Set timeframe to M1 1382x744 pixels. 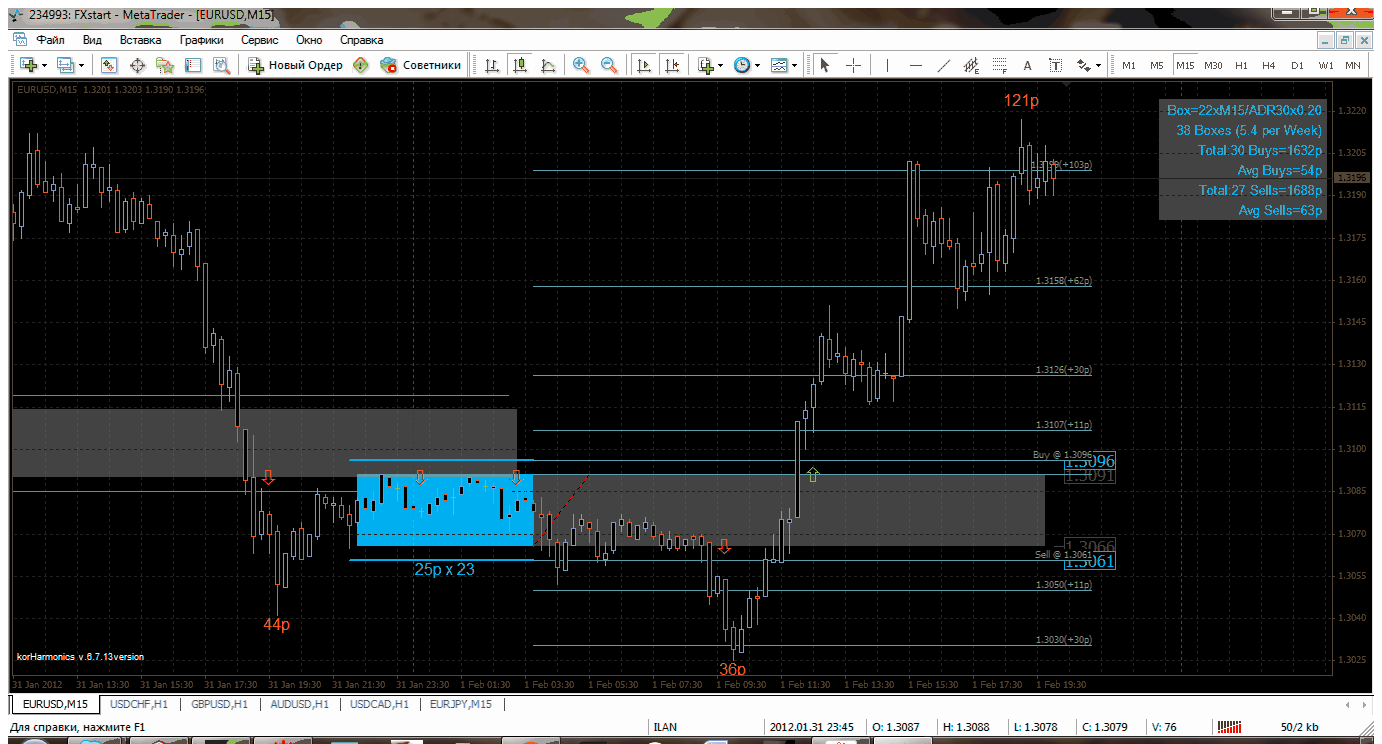click(1129, 65)
